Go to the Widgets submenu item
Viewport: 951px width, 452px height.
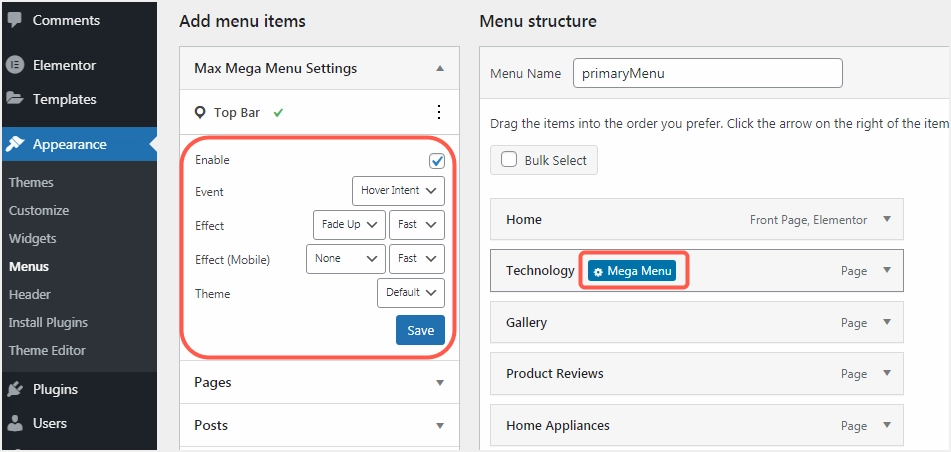[x=33, y=238]
